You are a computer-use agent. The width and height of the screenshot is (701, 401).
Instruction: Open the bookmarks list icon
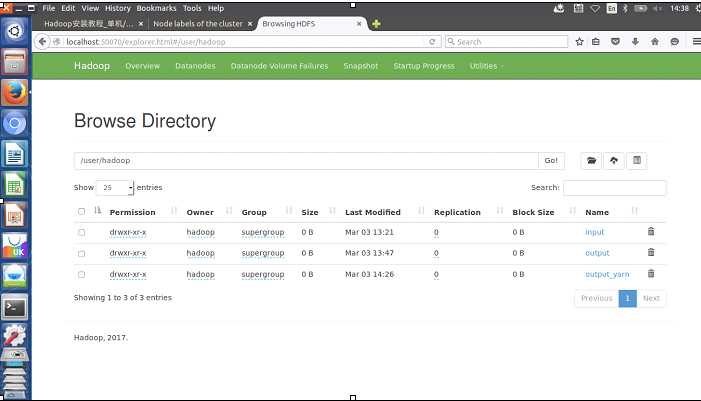595,42
